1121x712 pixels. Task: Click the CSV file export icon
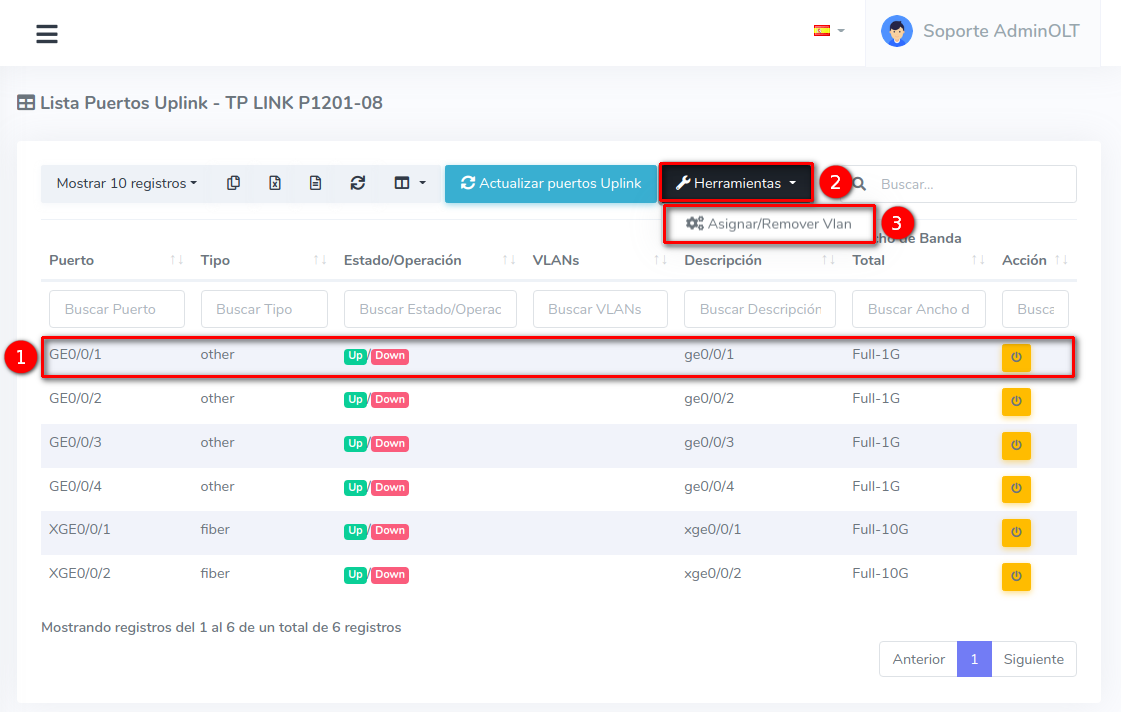tap(315, 183)
